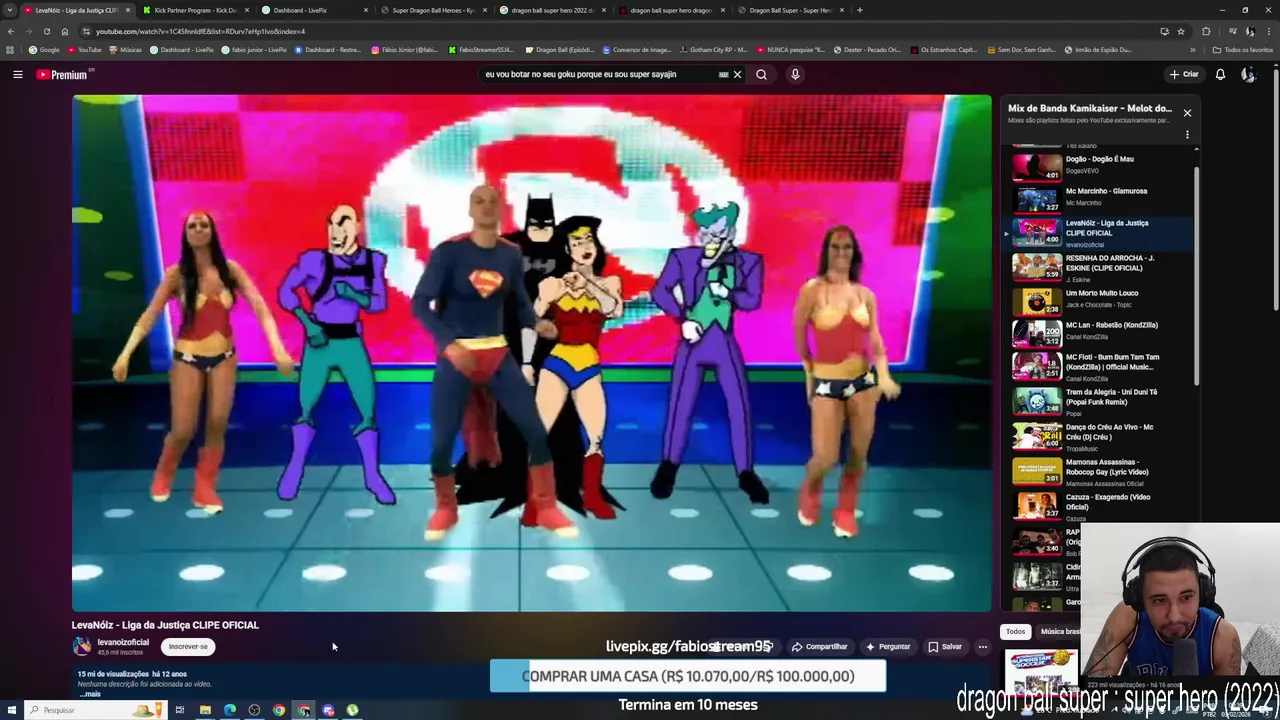Switch to Kick Partner Program browser tab
The width and height of the screenshot is (1280, 720).
coord(196,10)
